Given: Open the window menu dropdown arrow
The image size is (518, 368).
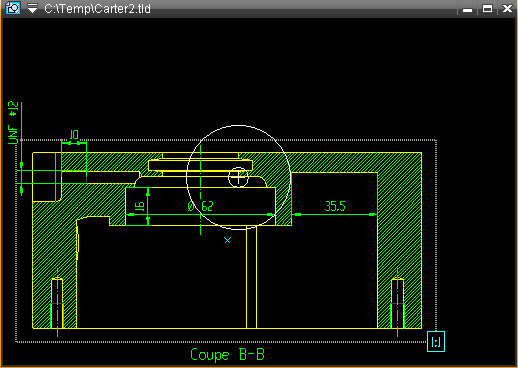Looking at the screenshot, I should pos(32,8).
